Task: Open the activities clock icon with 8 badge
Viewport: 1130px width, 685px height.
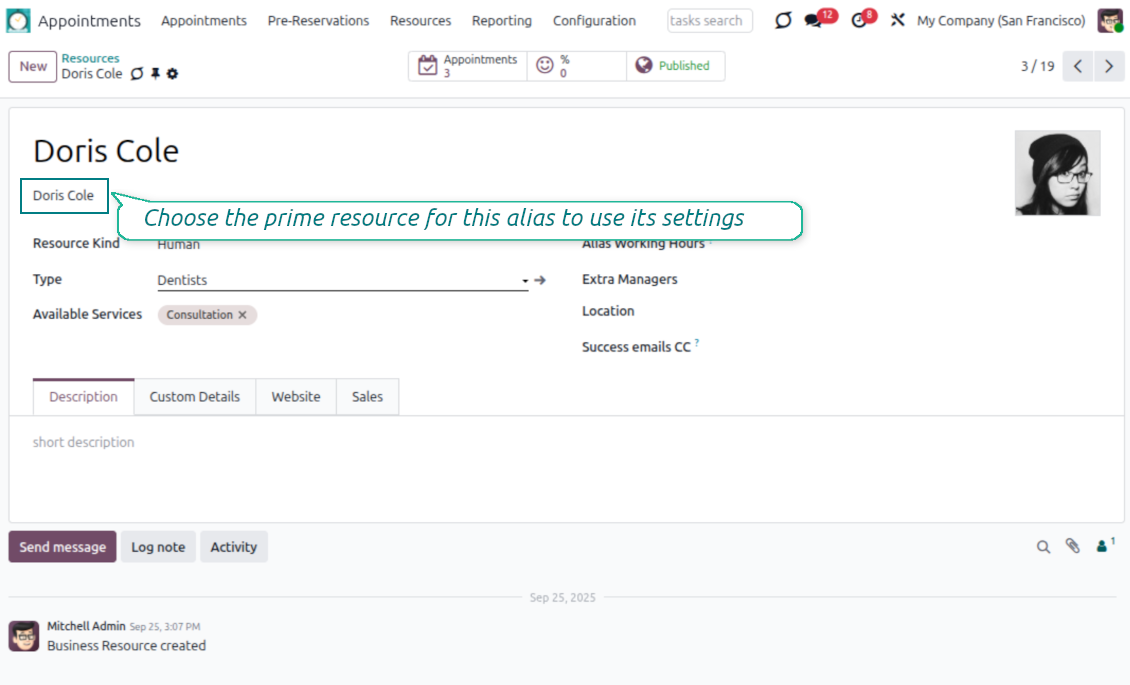Action: click(x=859, y=21)
